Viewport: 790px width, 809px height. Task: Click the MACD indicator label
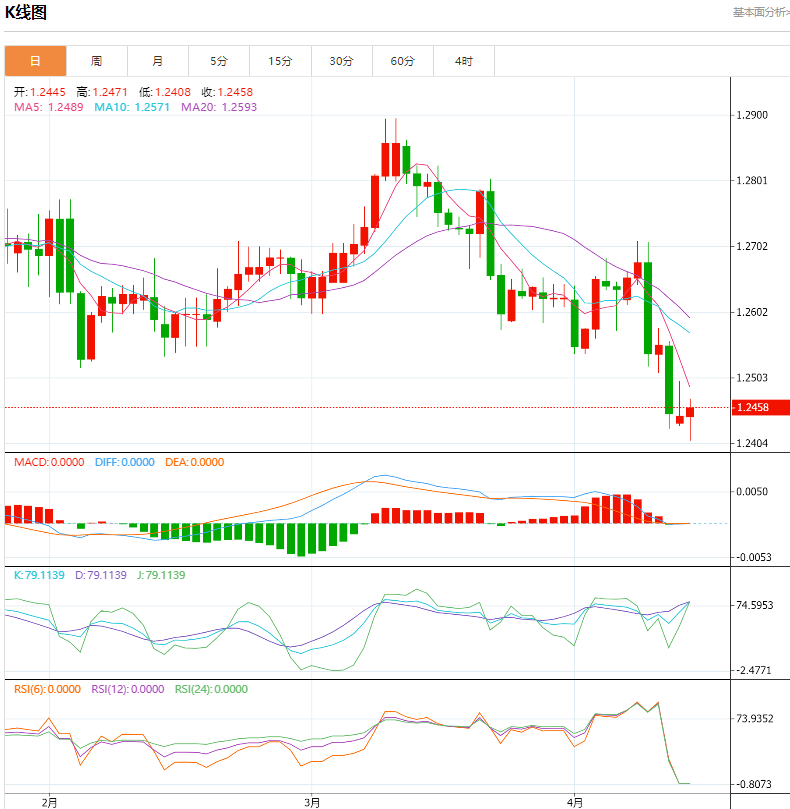(x=49, y=462)
